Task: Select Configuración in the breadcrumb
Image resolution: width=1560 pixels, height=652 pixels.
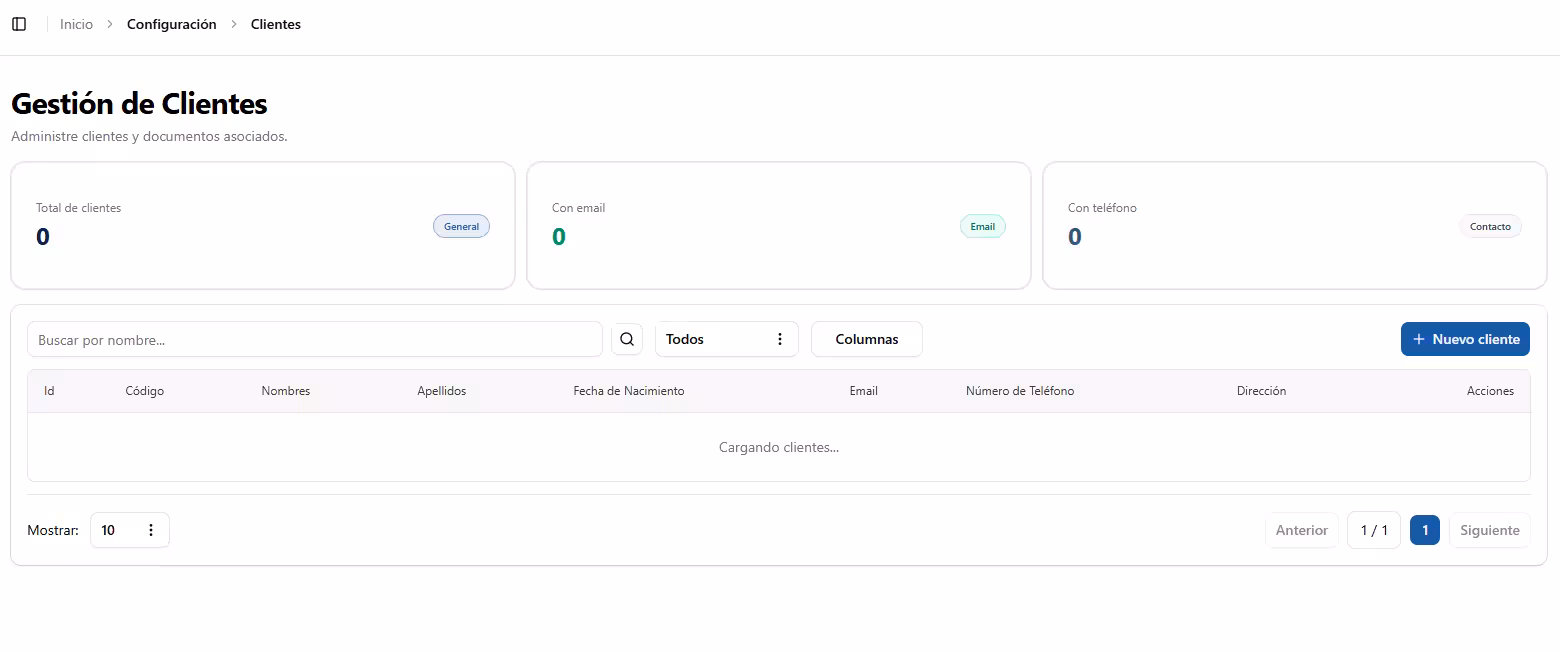Action: point(171,24)
